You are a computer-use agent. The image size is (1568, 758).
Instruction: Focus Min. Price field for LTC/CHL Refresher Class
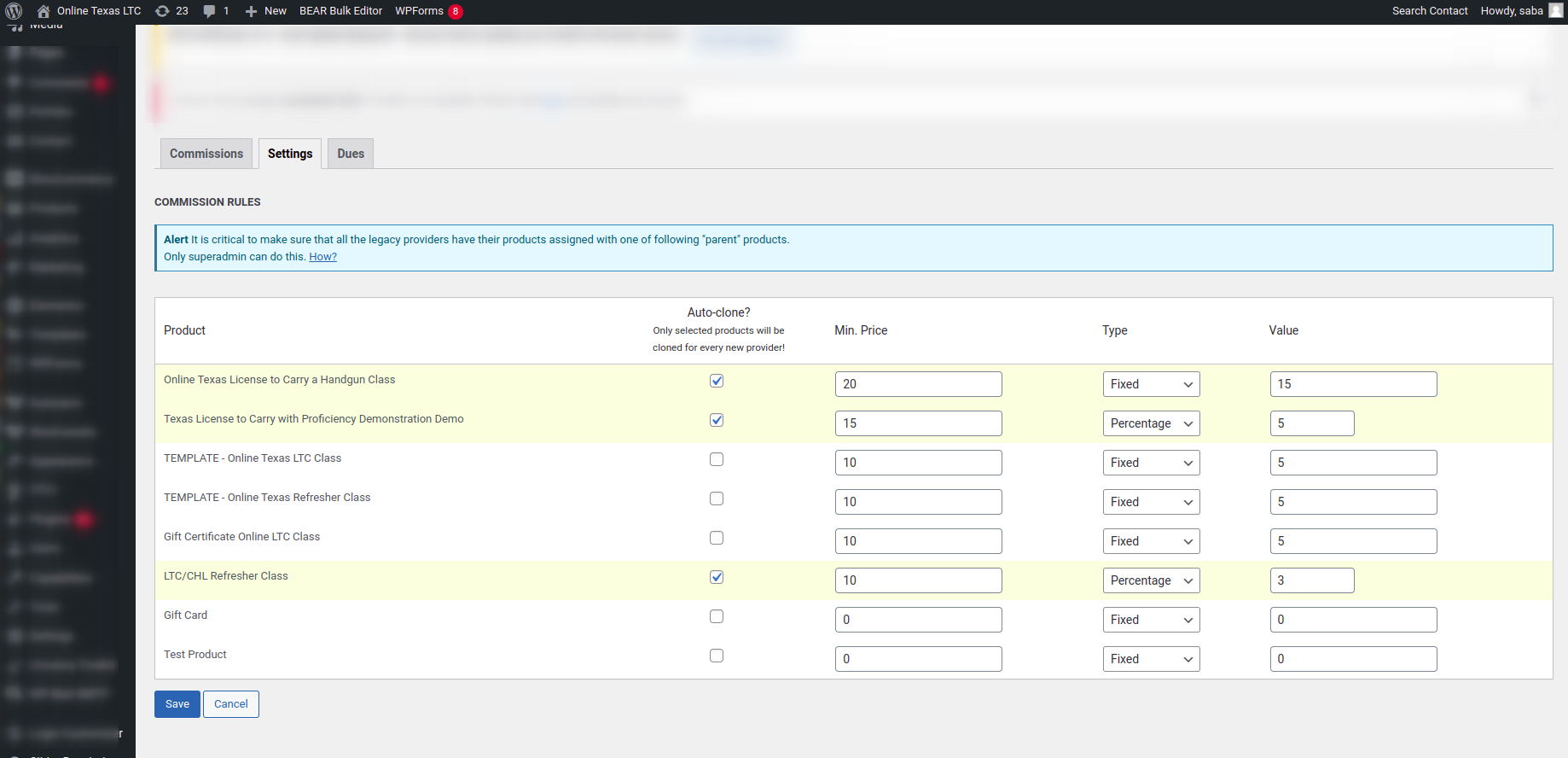click(x=919, y=580)
